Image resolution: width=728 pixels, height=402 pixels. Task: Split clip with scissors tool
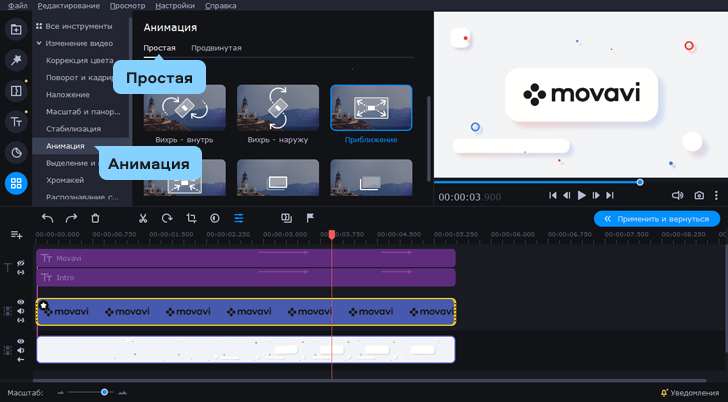(x=143, y=218)
